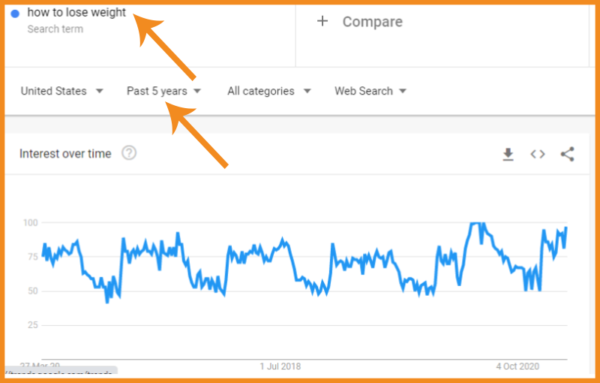Viewport: 600px width, 383px height.
Task: Click the arrow next to Web Search
Action: coord(403,91)
